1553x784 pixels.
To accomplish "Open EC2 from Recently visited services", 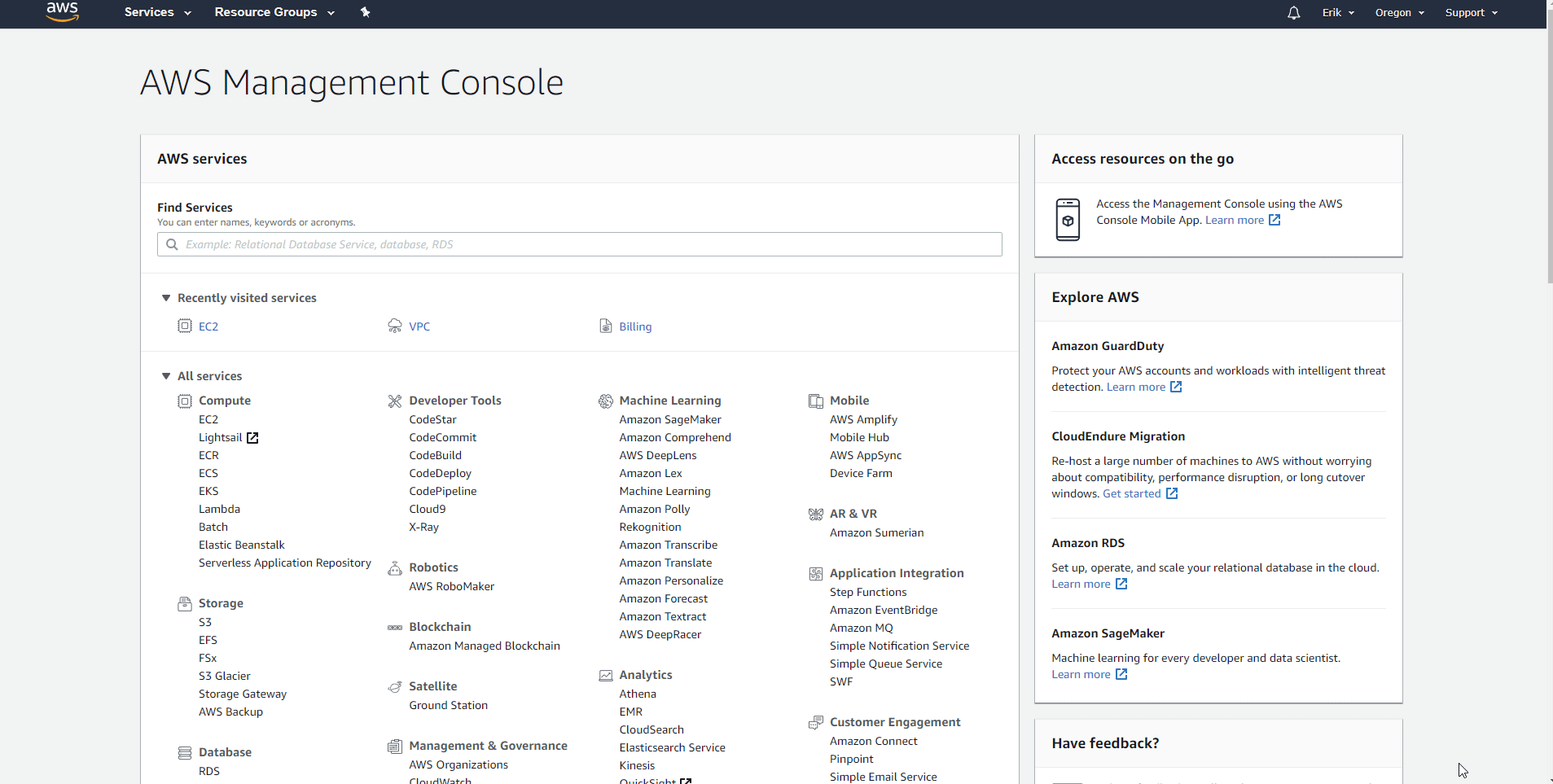I will [x=208, y=326].
